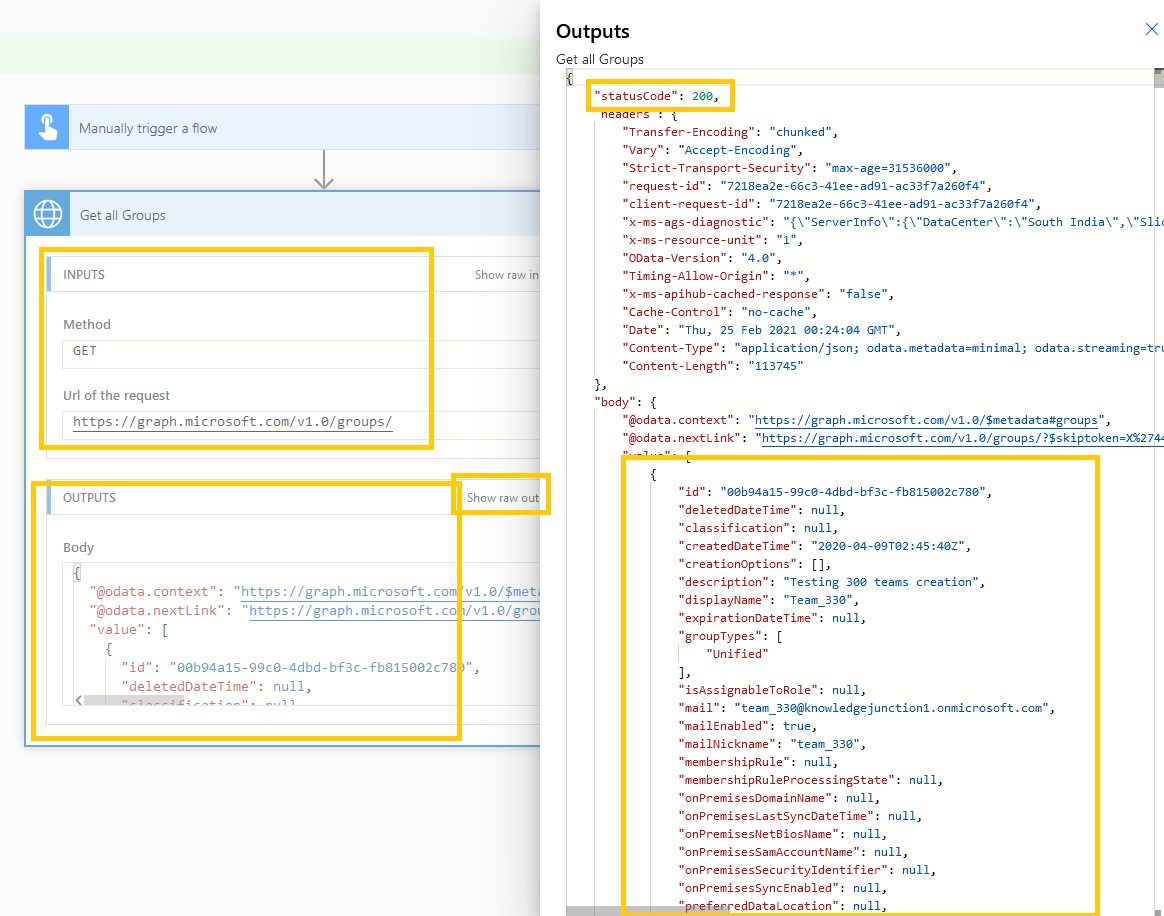Select "onPremisesSyncEnabled": null line
This screenshot has height=916, width=1164.
782,889
